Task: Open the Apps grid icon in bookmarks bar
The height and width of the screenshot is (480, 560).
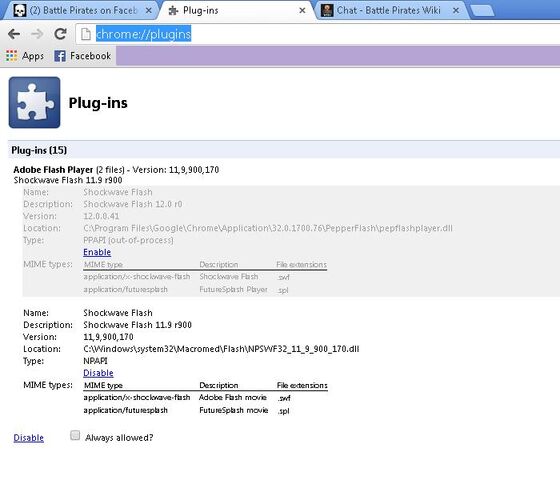Action: 11,56
